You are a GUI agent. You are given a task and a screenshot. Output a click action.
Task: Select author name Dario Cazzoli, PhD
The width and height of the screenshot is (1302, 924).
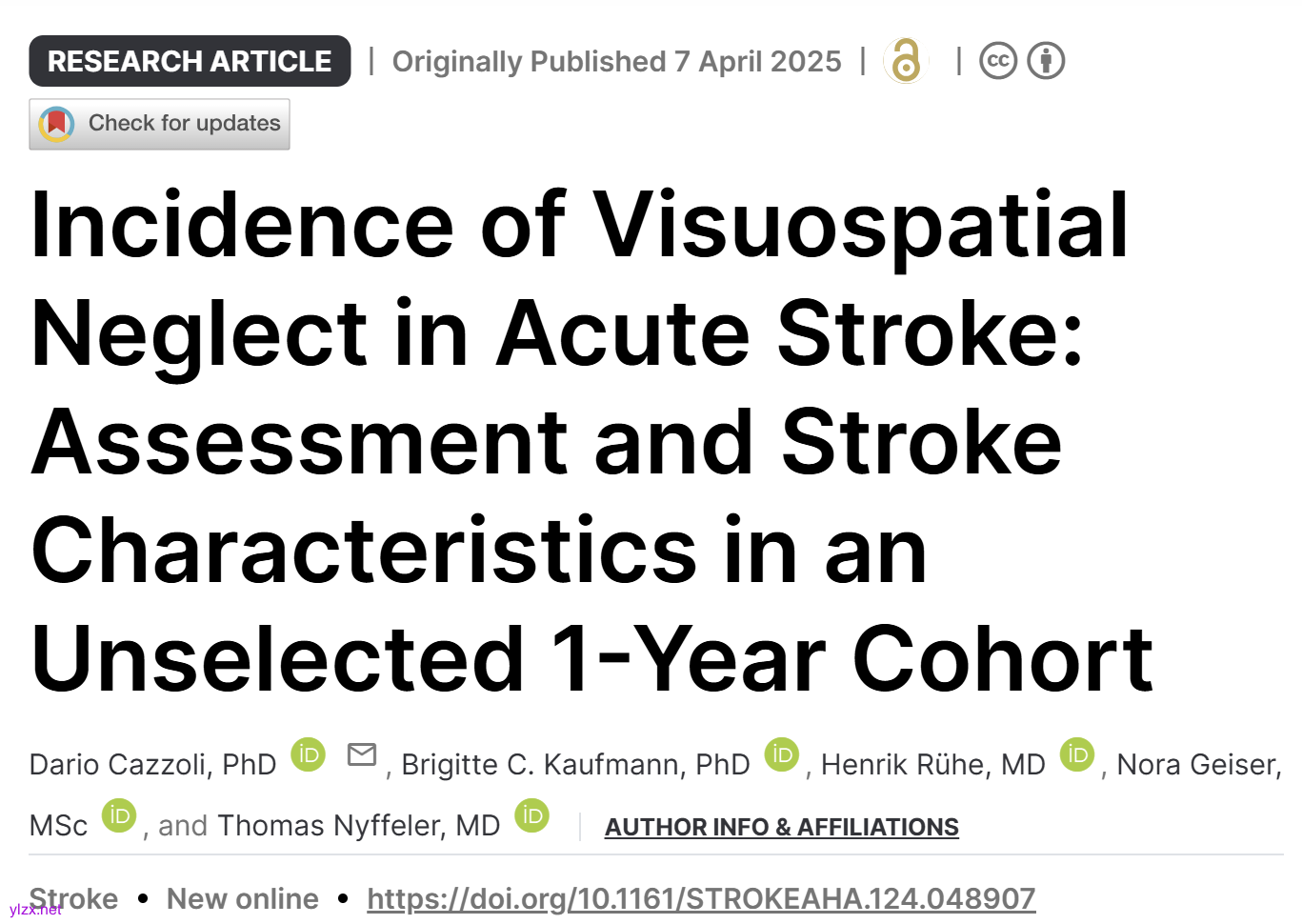click(x=152, y=765)
